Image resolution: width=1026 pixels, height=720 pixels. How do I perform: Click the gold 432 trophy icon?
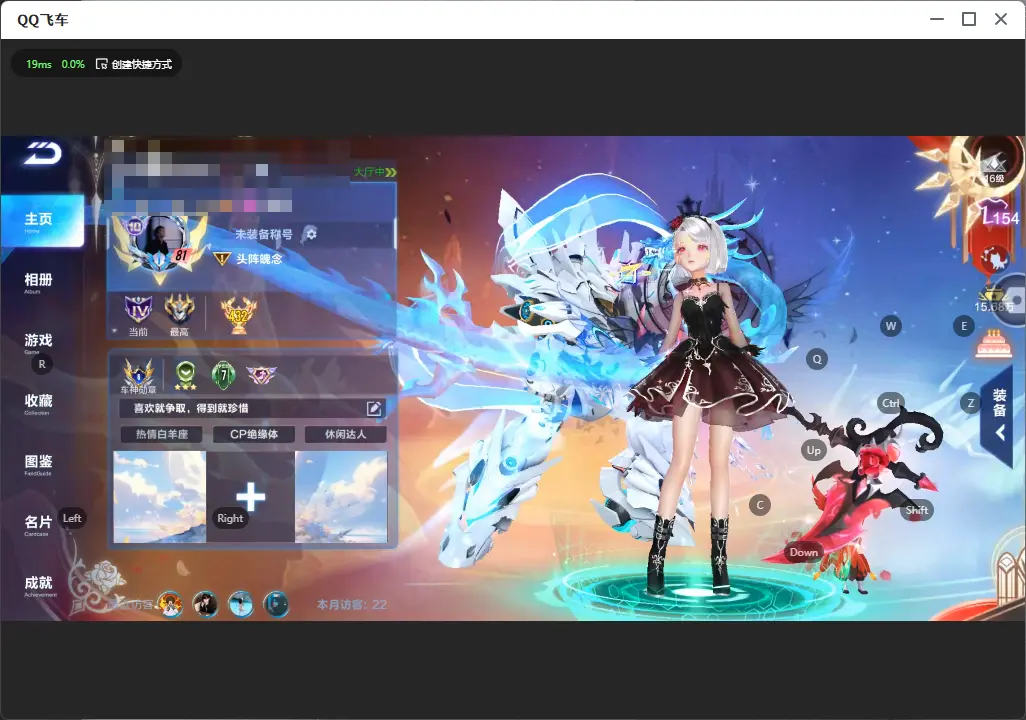[x=239, y=314]
